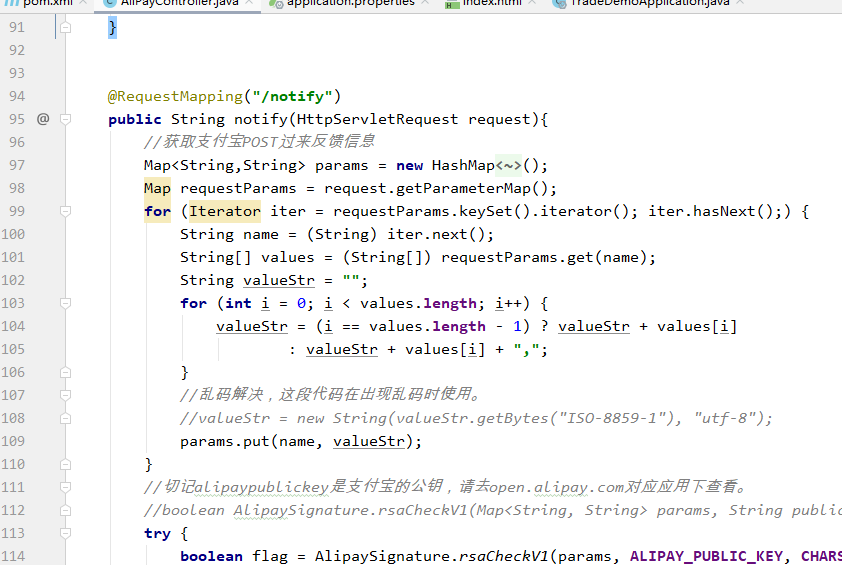Screen dimensions: 842x565
Task: Expand the folded <~> diamond after HashMap
Action: tap(508, 165)
